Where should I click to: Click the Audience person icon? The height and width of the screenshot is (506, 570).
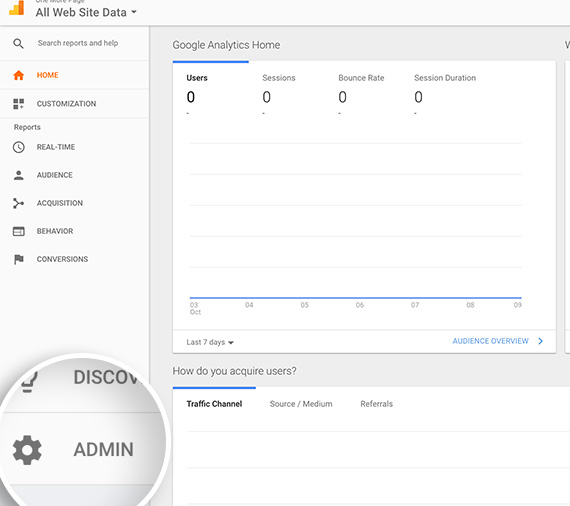click(x=19, y=175)
